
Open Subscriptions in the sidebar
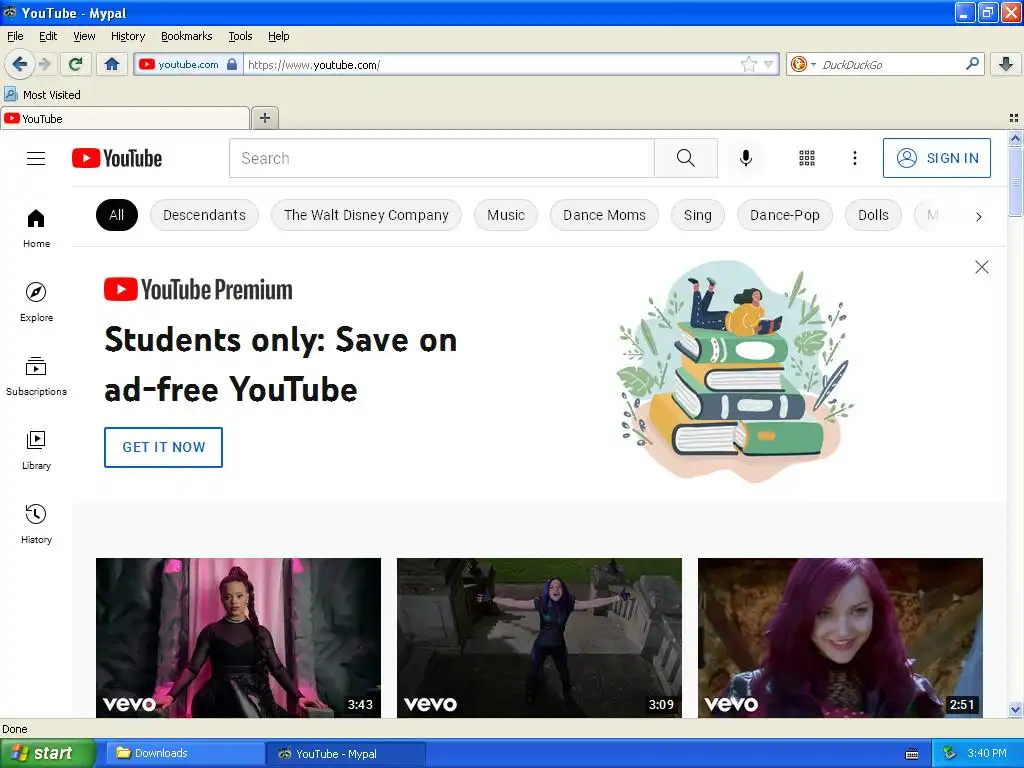tap(37, 376)
